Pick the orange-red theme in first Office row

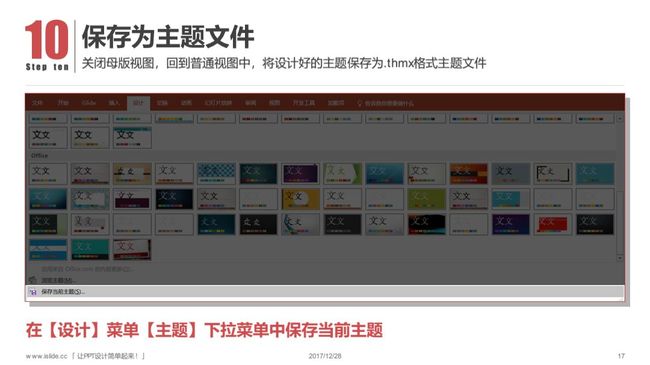tap(469, 173)
